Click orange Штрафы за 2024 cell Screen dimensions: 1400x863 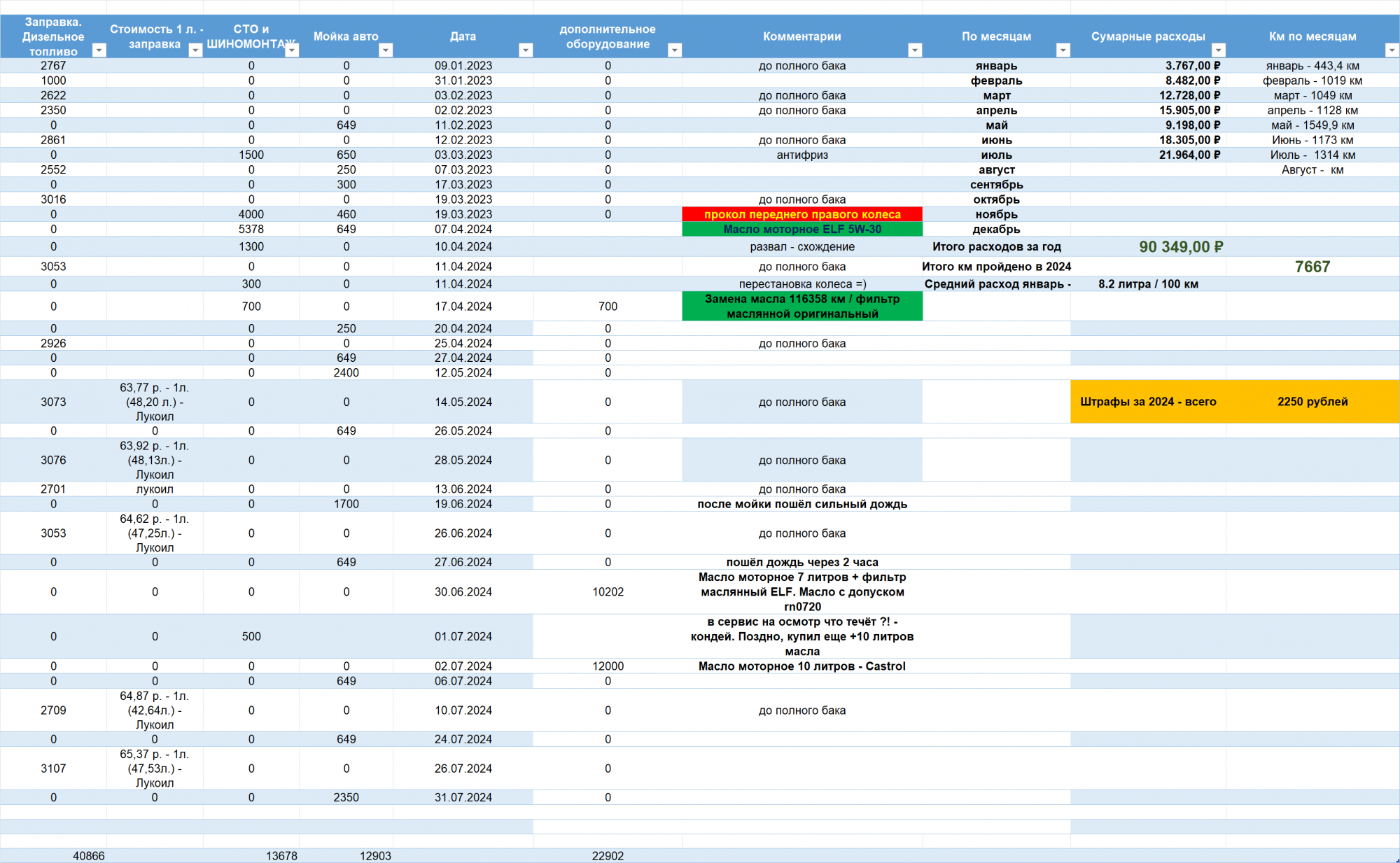pyautogui.click(x=1148, y=402)
